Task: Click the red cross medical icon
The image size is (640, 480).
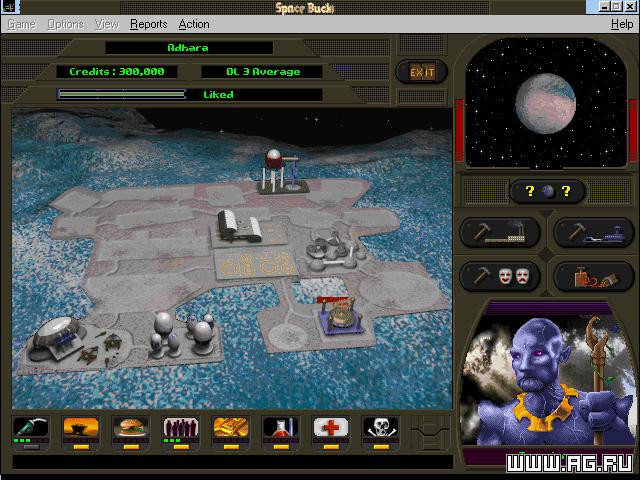Action: click(x=331, y=427)
